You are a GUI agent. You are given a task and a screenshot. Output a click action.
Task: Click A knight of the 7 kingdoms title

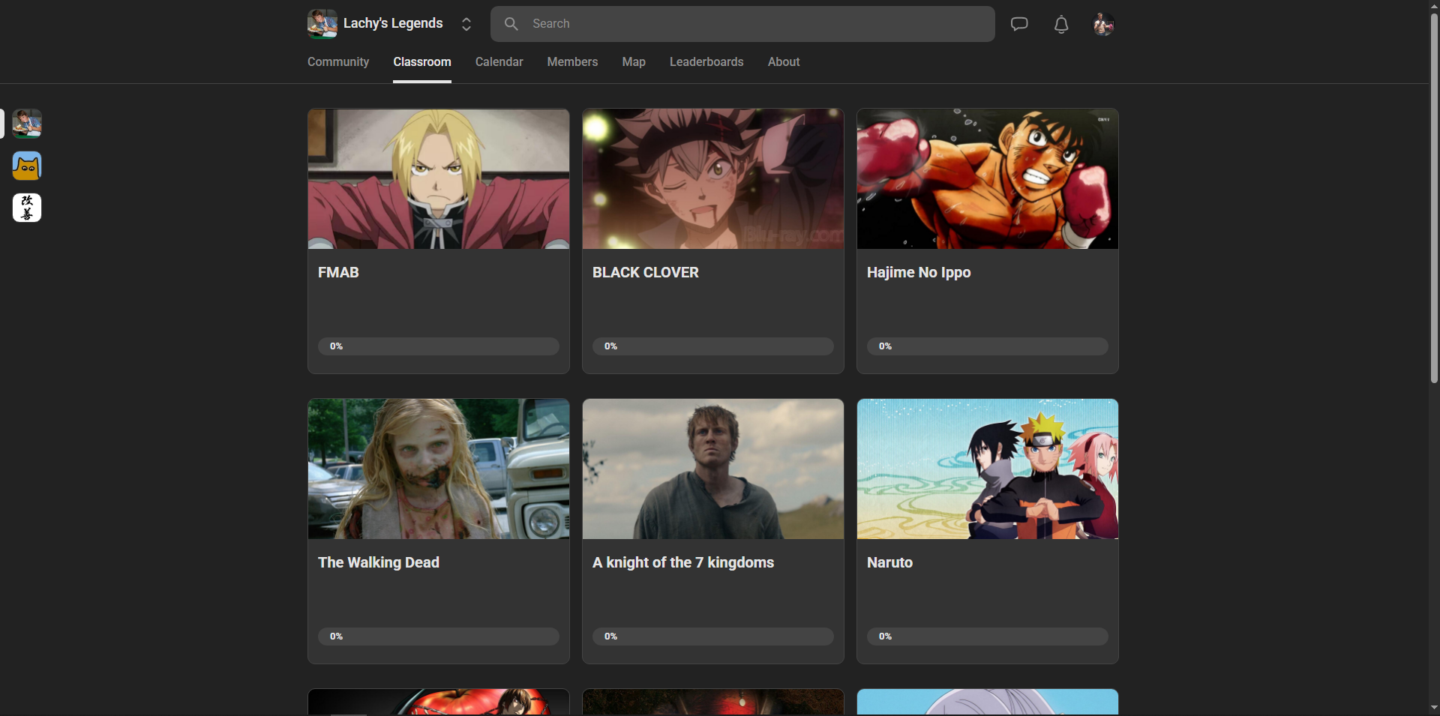click(683, 562)
